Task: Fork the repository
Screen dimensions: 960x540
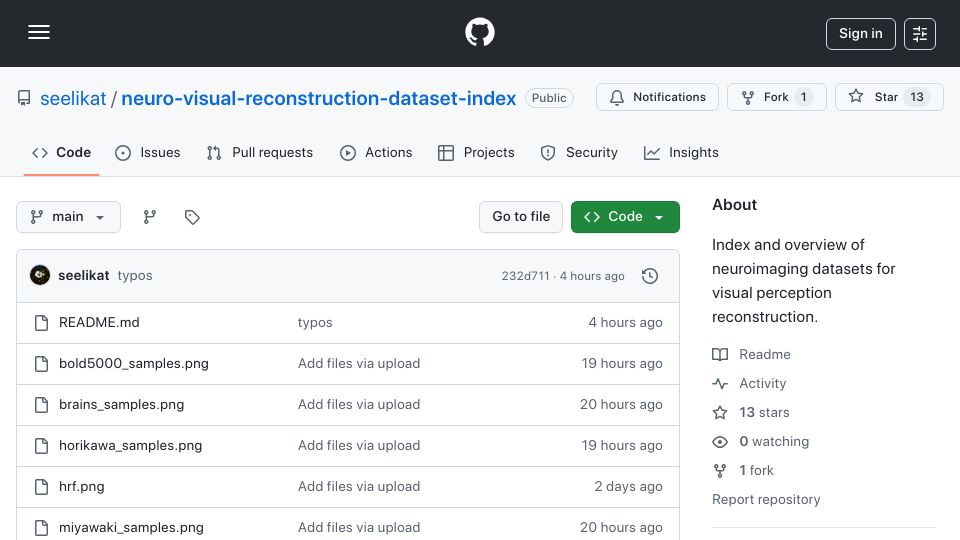Action: [776, 97]
